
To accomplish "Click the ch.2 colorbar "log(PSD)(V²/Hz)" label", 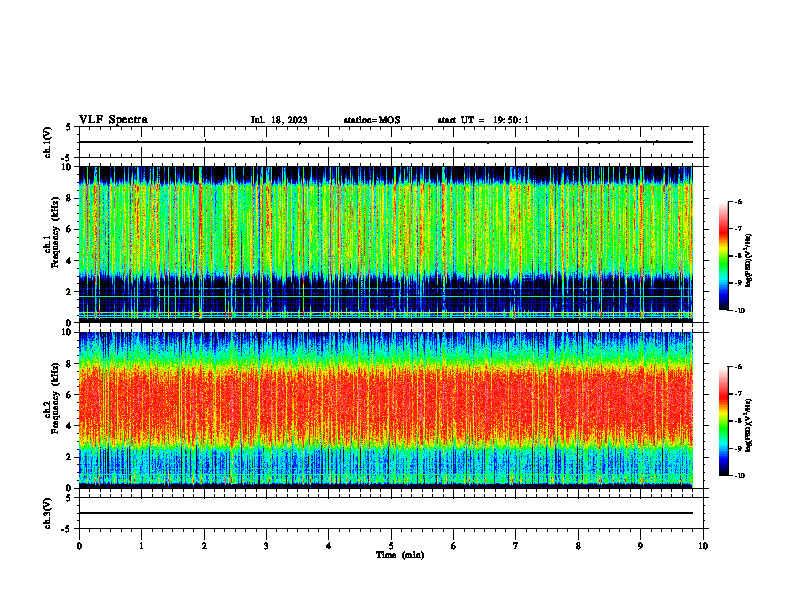I will click(x=749, y=425).
